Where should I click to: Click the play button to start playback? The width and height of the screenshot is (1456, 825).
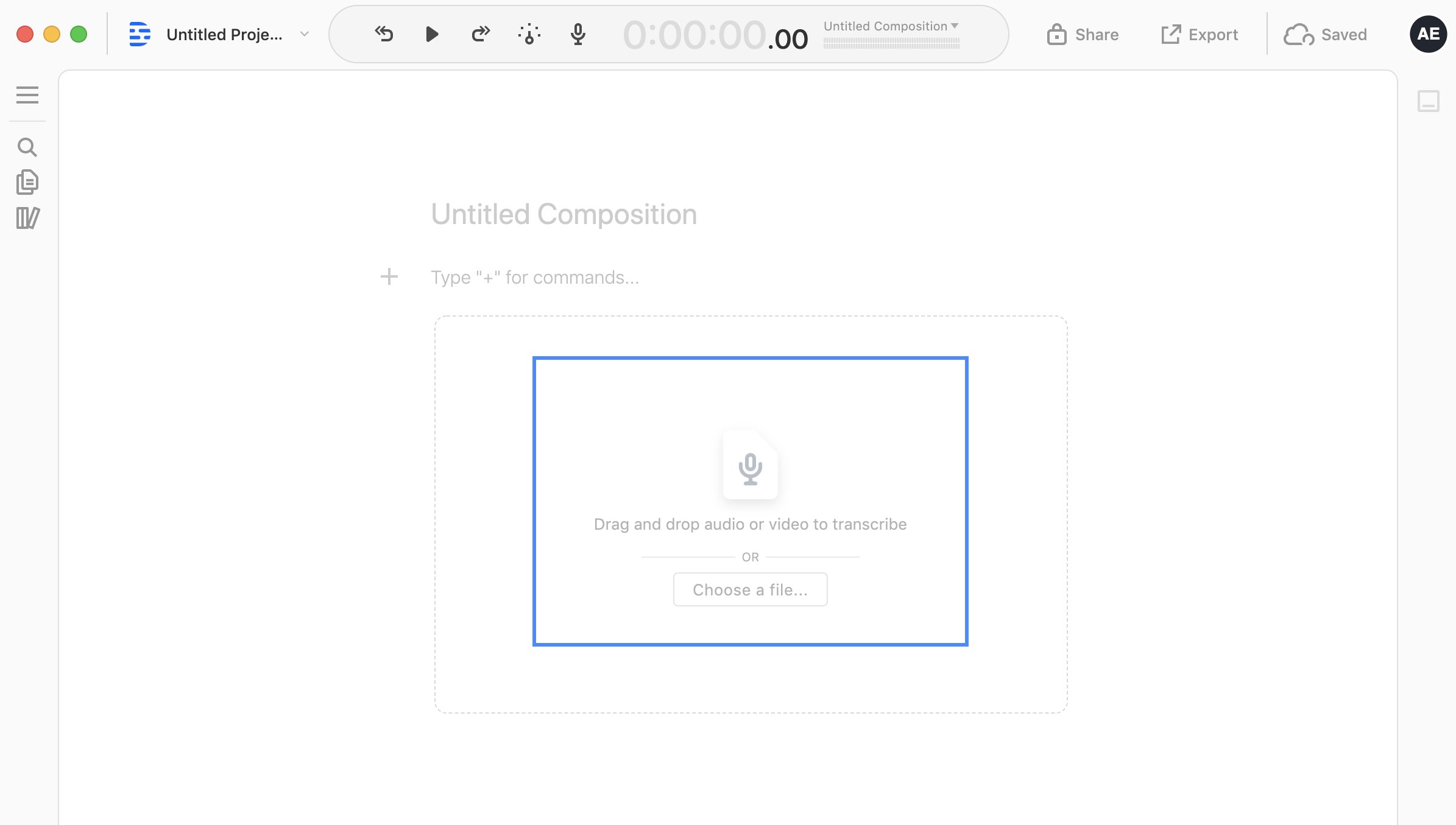pyautogui.click(x=431, y=34)
